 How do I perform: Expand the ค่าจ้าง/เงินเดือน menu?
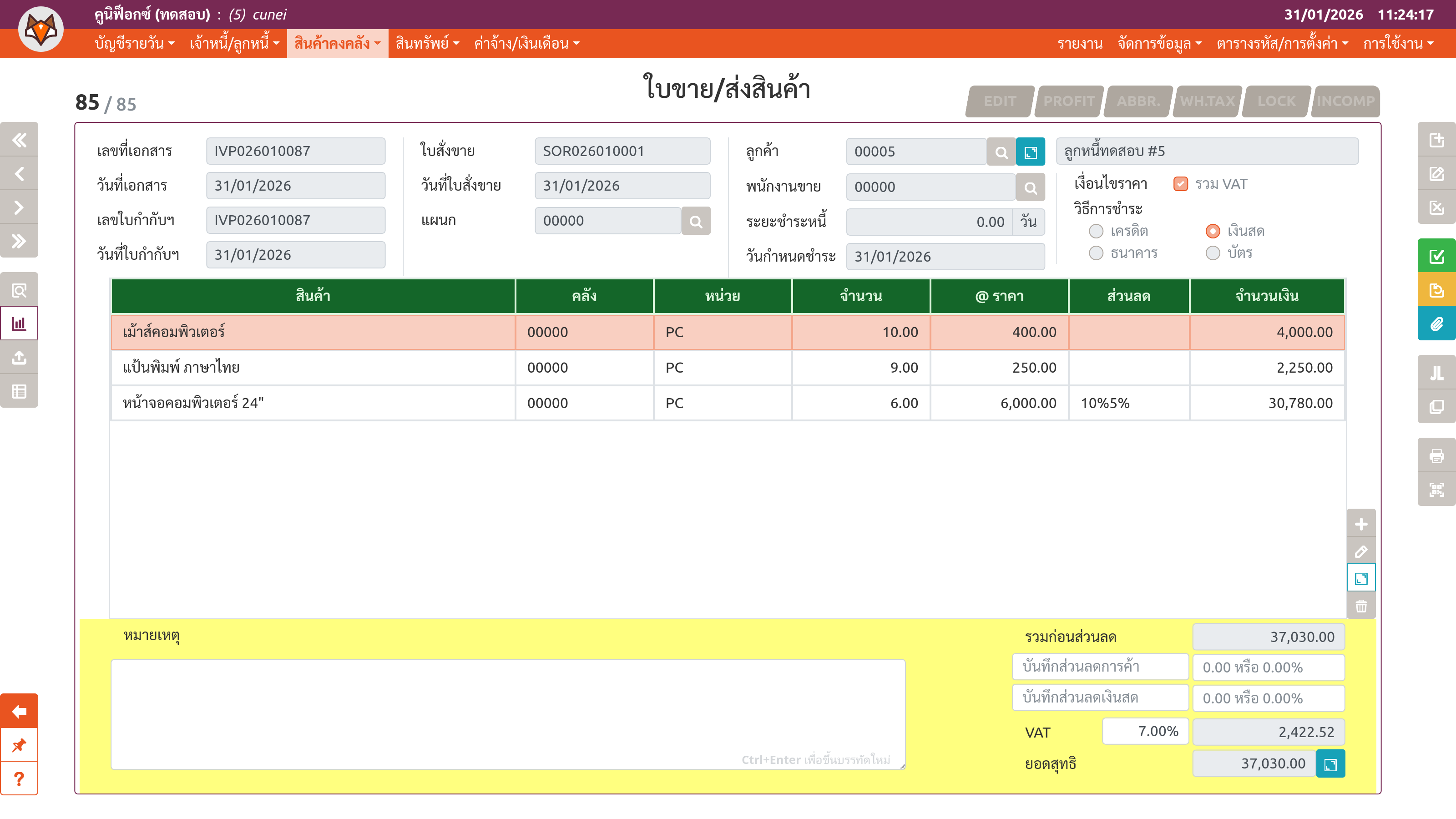pos(526,44)
